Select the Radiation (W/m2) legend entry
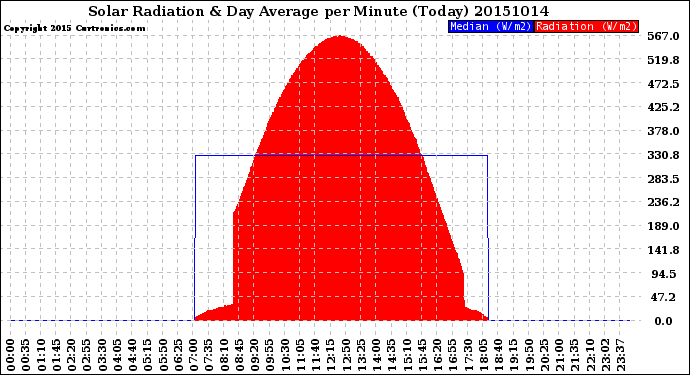Image resolution: width=690 pixels, height=375 pixels. coord(586,26)
